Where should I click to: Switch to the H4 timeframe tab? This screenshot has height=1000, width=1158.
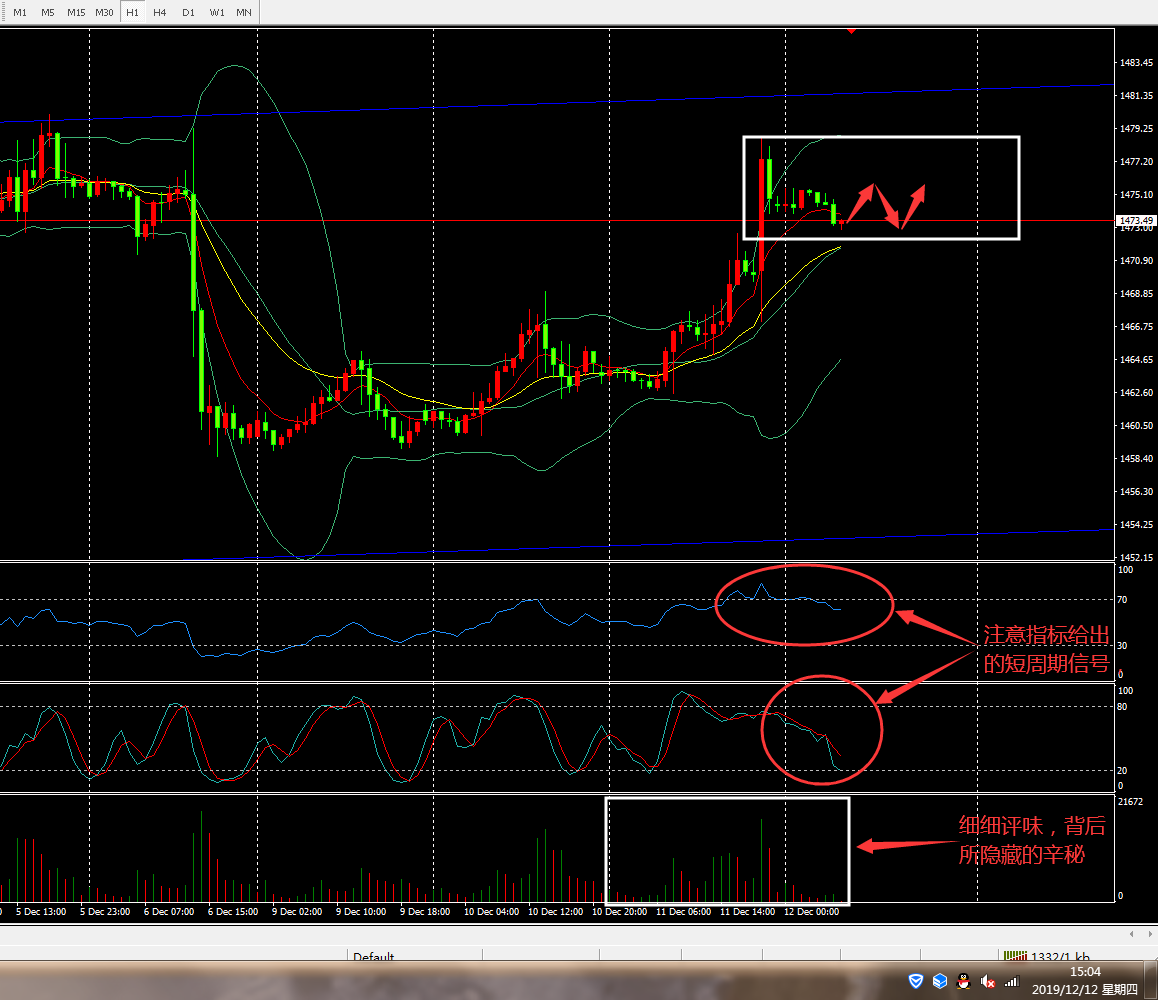pos(160,13)
